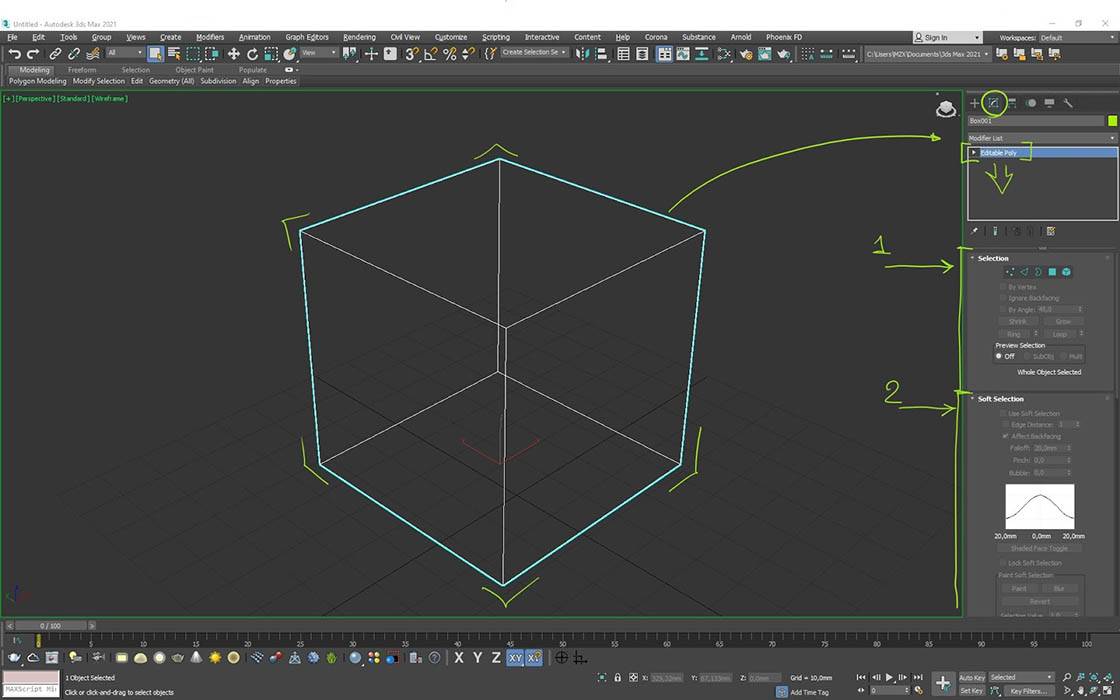1120x700 pixels.
Task: Open the Key Filters dialog button
Action: (1028, 691)
